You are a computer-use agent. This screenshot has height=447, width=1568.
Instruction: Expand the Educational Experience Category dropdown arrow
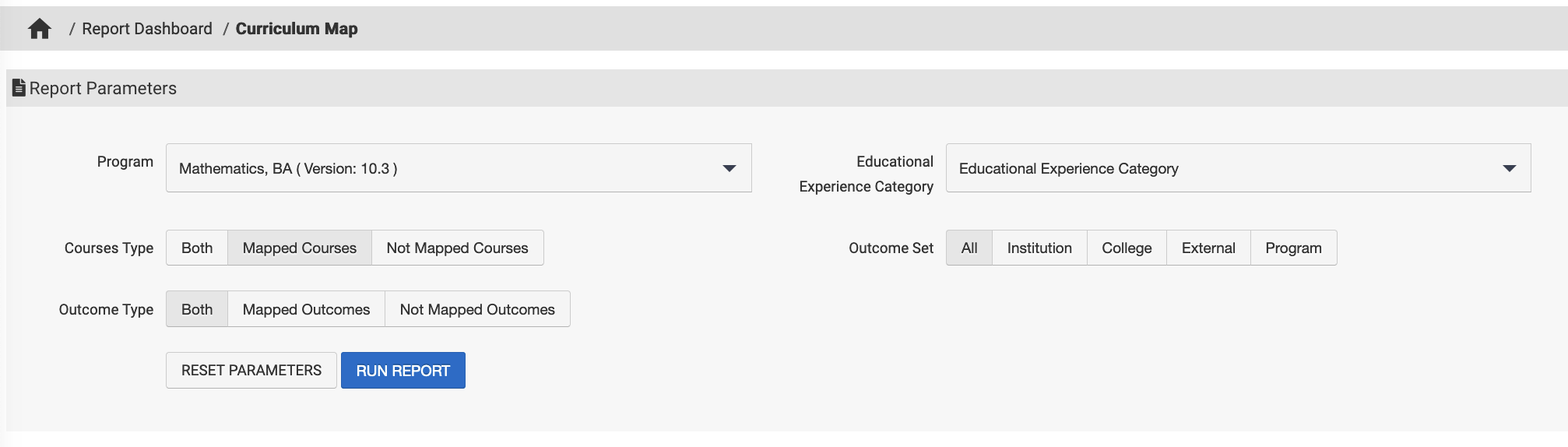[1509, 168]
